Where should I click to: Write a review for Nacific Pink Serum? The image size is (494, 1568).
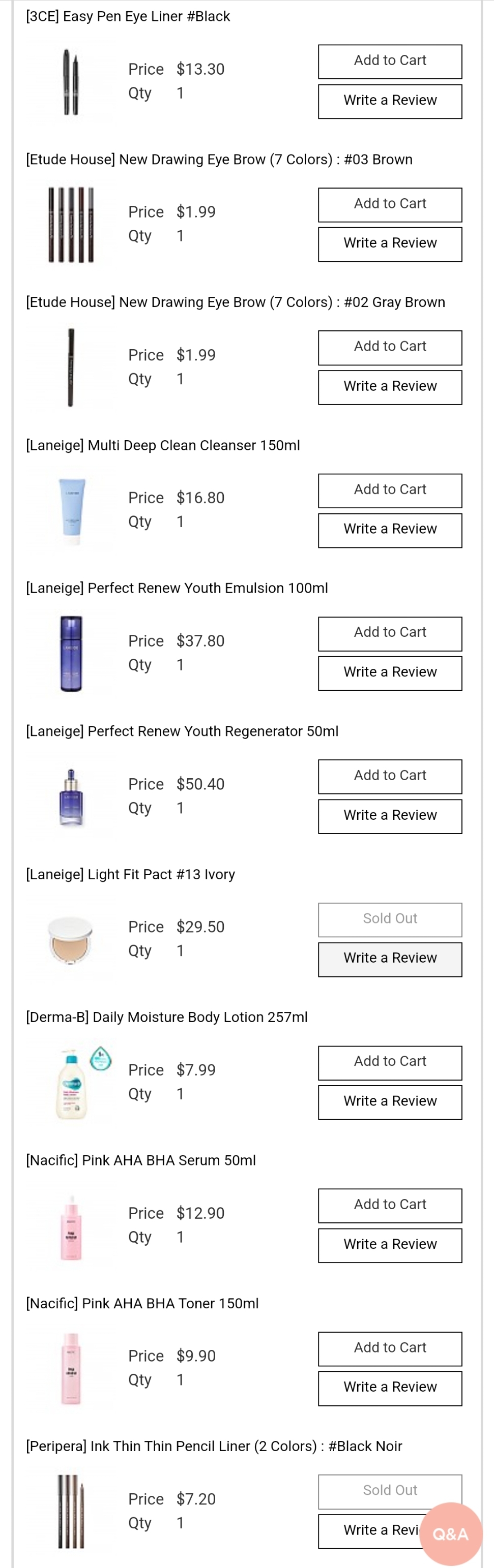tap(390, 1245)
